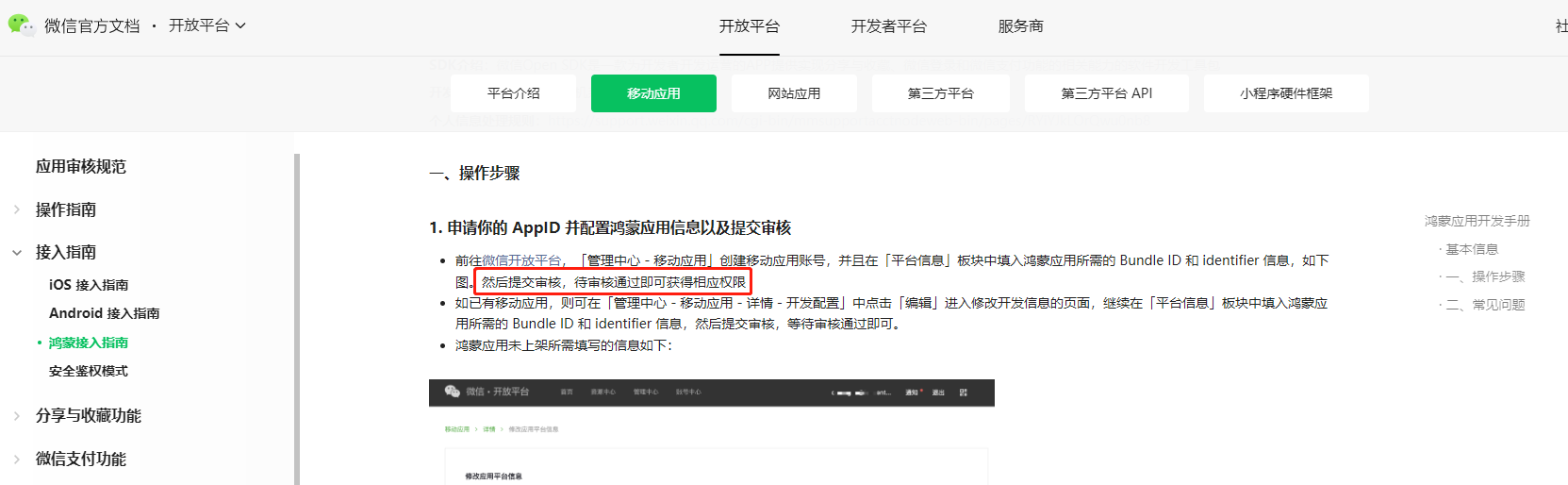Open 鸿蒙接入指南 page
1568x485 pixels.
click(x=89, y=343)
